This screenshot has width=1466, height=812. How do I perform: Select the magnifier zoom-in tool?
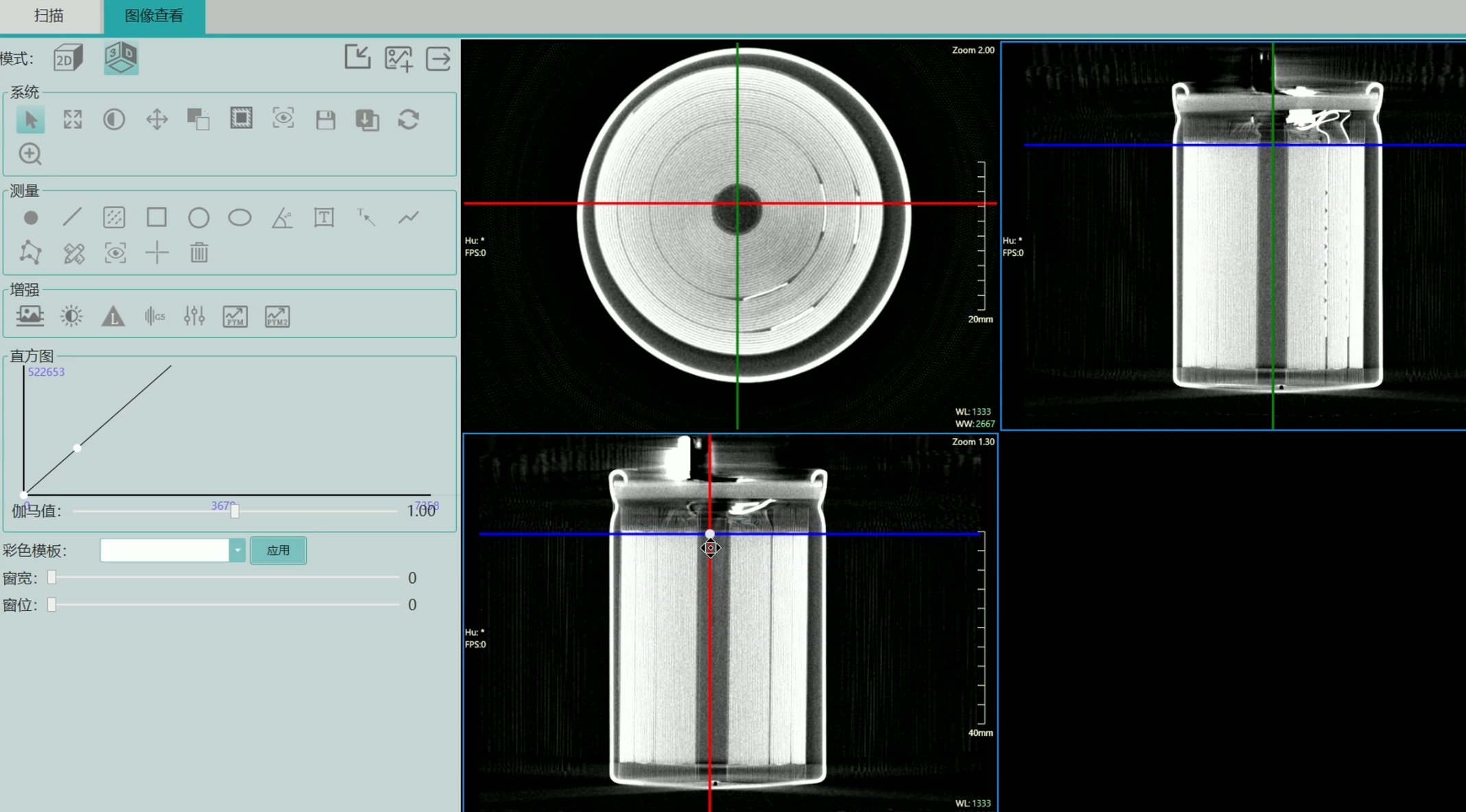pyautogui.click(x=30, y=154)
